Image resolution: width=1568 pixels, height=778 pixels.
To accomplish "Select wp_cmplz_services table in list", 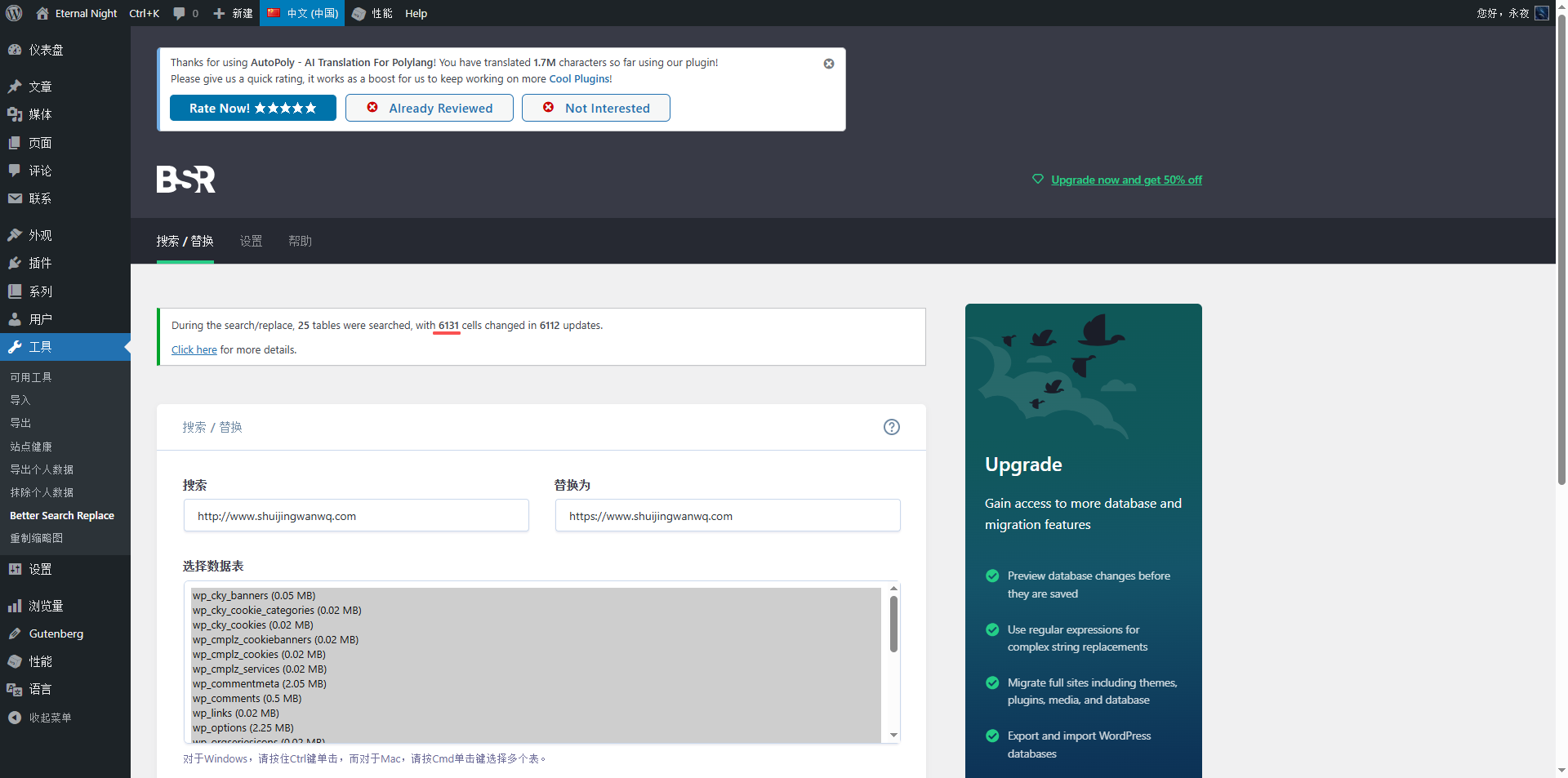I will tap(536, 669).
